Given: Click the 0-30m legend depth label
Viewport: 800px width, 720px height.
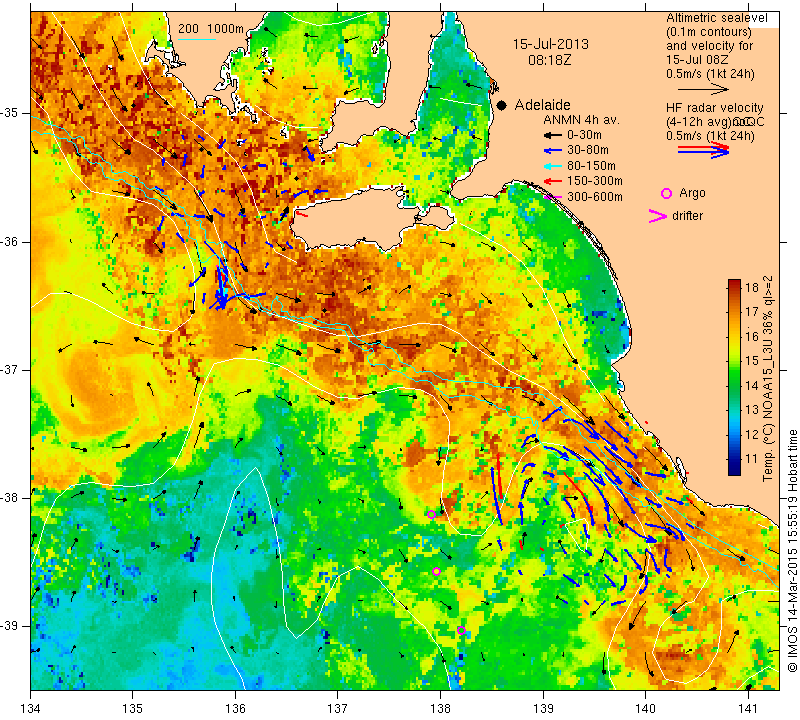Looking at the screenshot, I should click(x=584, y=136).
